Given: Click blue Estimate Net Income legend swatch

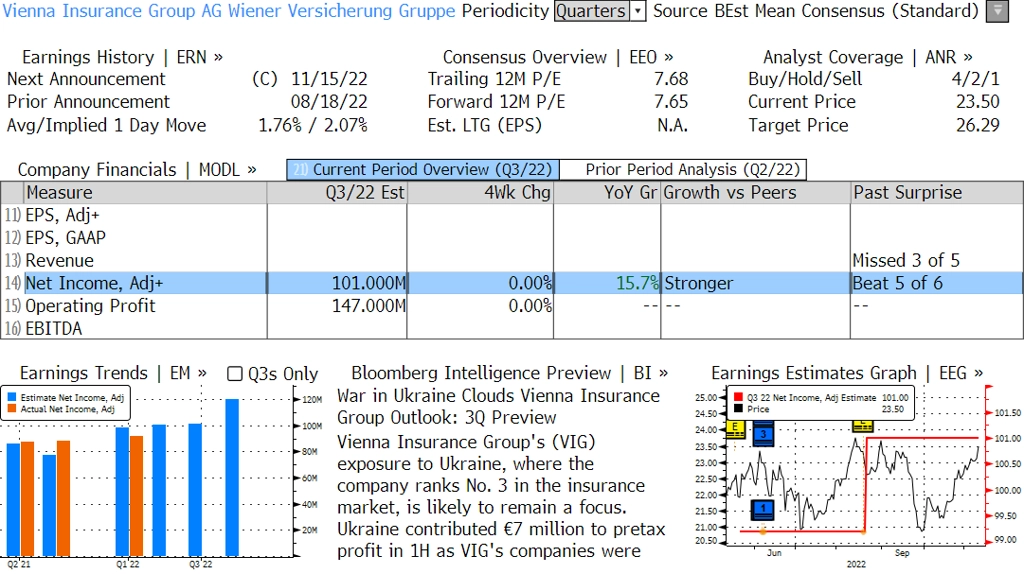Looking at the screenshot, I should (12, 397).
